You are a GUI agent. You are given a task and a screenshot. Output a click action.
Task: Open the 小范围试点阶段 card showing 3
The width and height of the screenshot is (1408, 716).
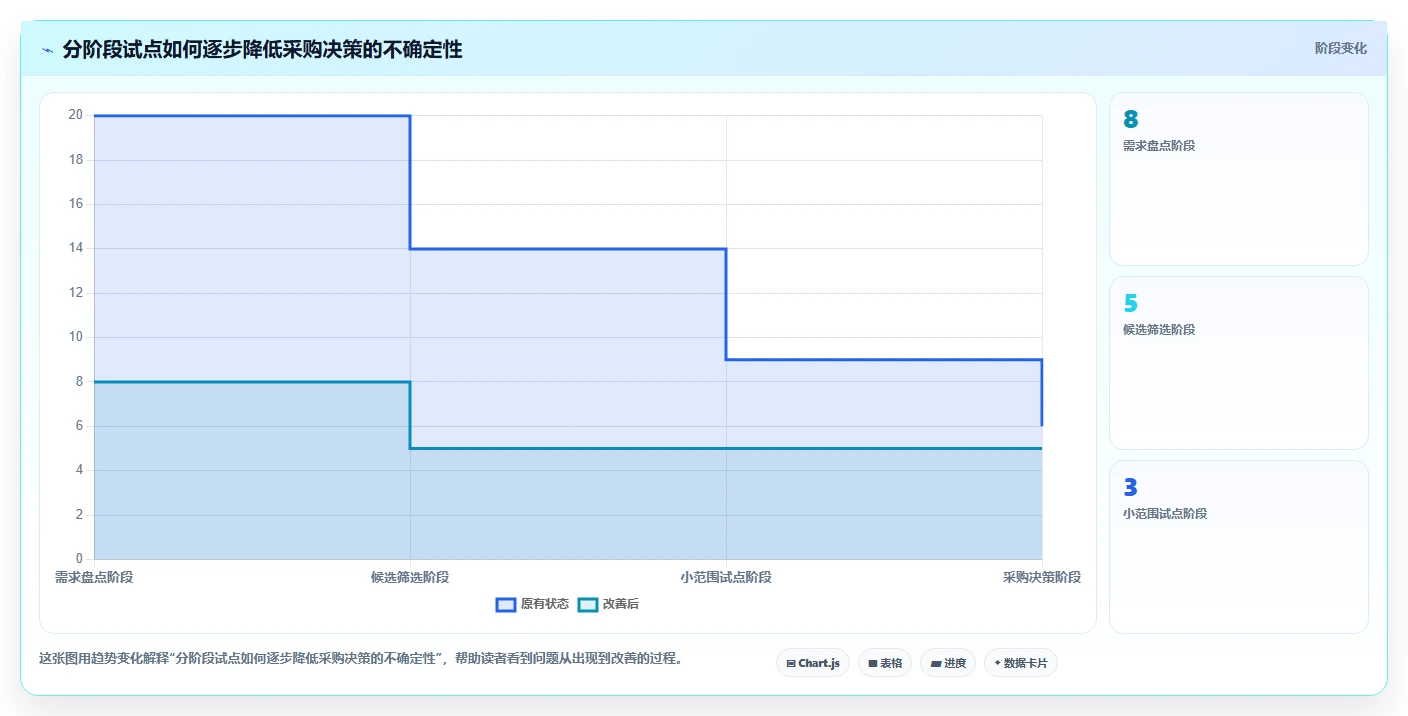point(1239,547)
